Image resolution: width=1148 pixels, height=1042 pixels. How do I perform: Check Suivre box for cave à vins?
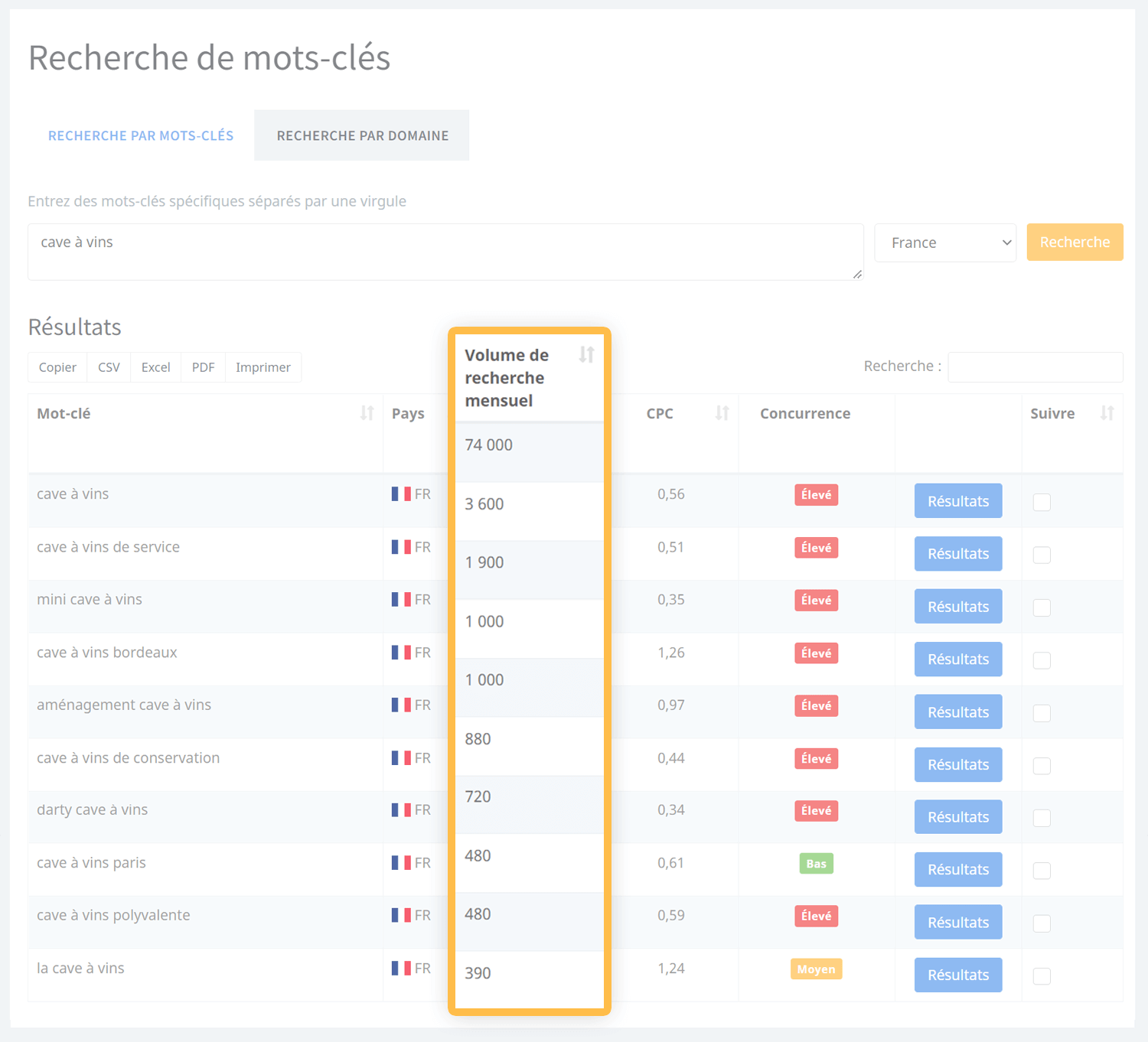point(1042,503)
